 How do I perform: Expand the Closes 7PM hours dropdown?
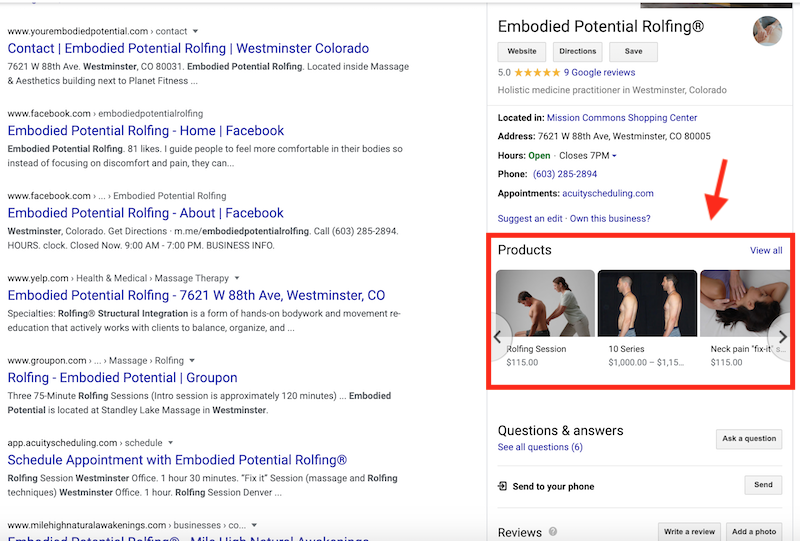coord(614,156)
